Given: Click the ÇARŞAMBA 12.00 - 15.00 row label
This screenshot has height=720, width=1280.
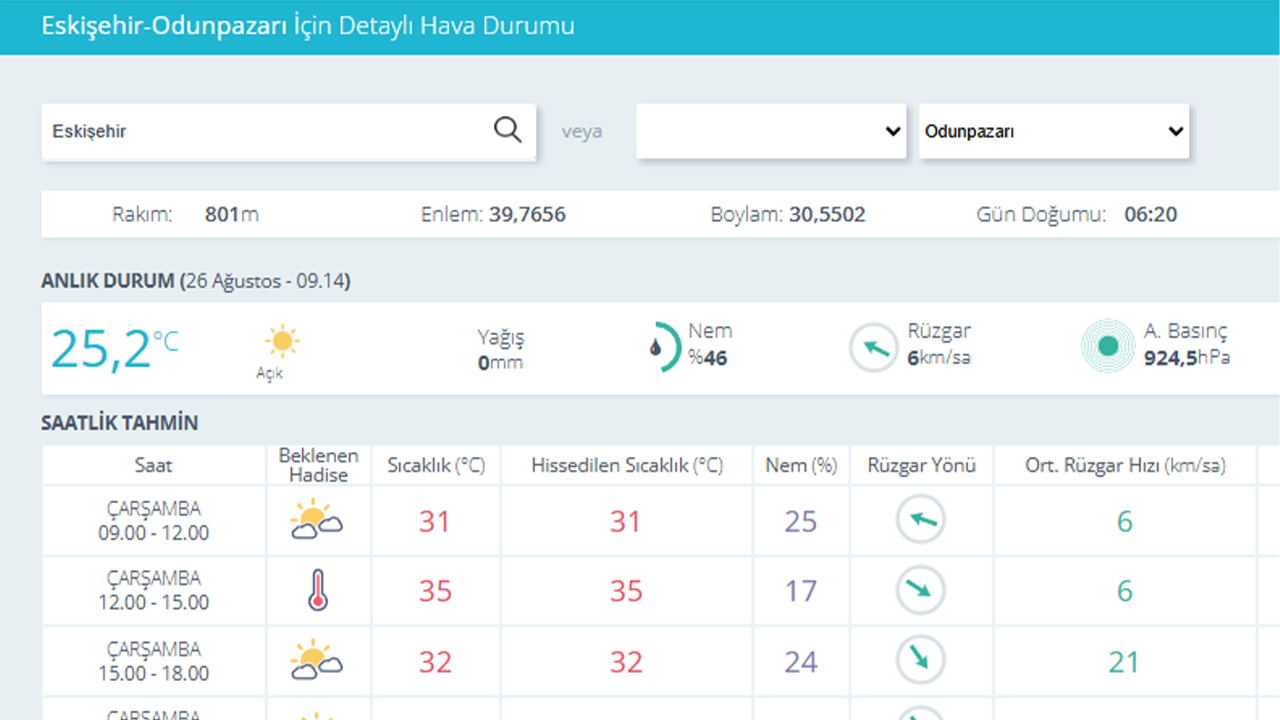Looking at the screenshot, I should tap(154, 591).
